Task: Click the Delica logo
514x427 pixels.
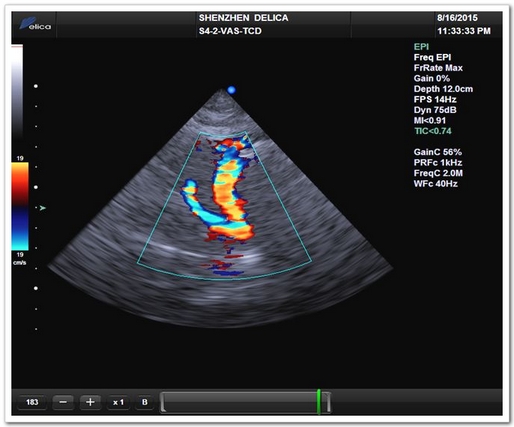Action: click(35, 24)
